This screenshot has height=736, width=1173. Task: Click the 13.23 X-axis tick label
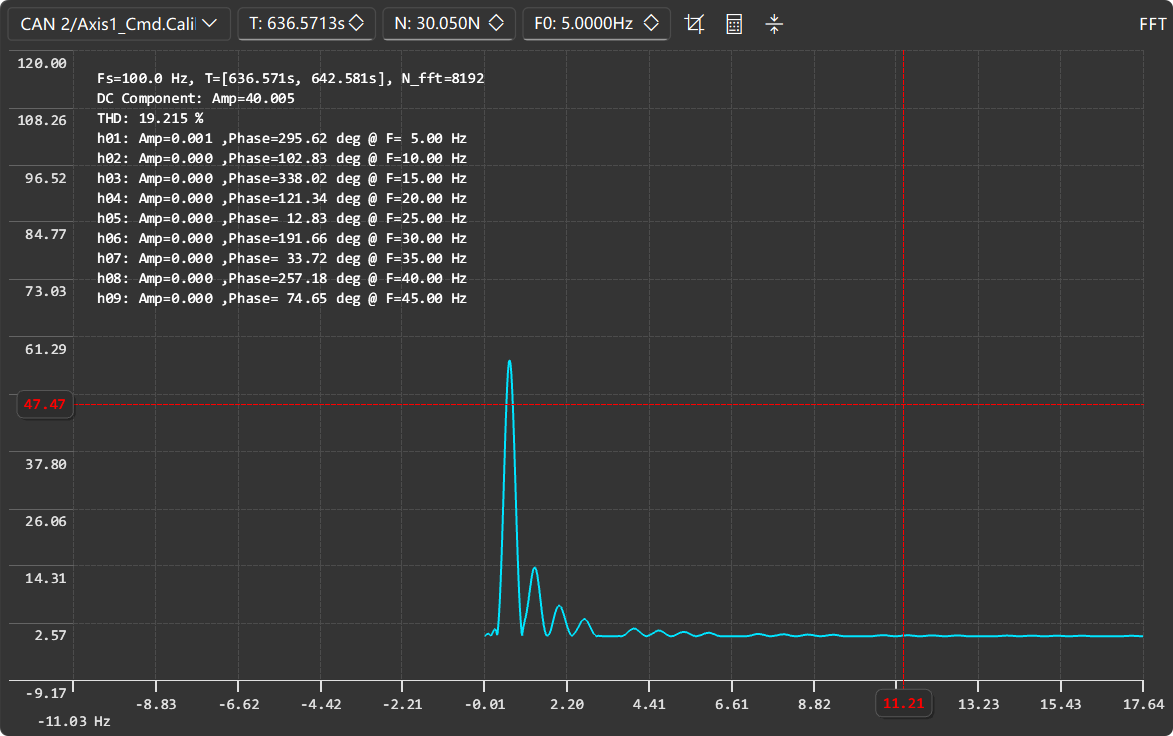(x=978, y=705)
